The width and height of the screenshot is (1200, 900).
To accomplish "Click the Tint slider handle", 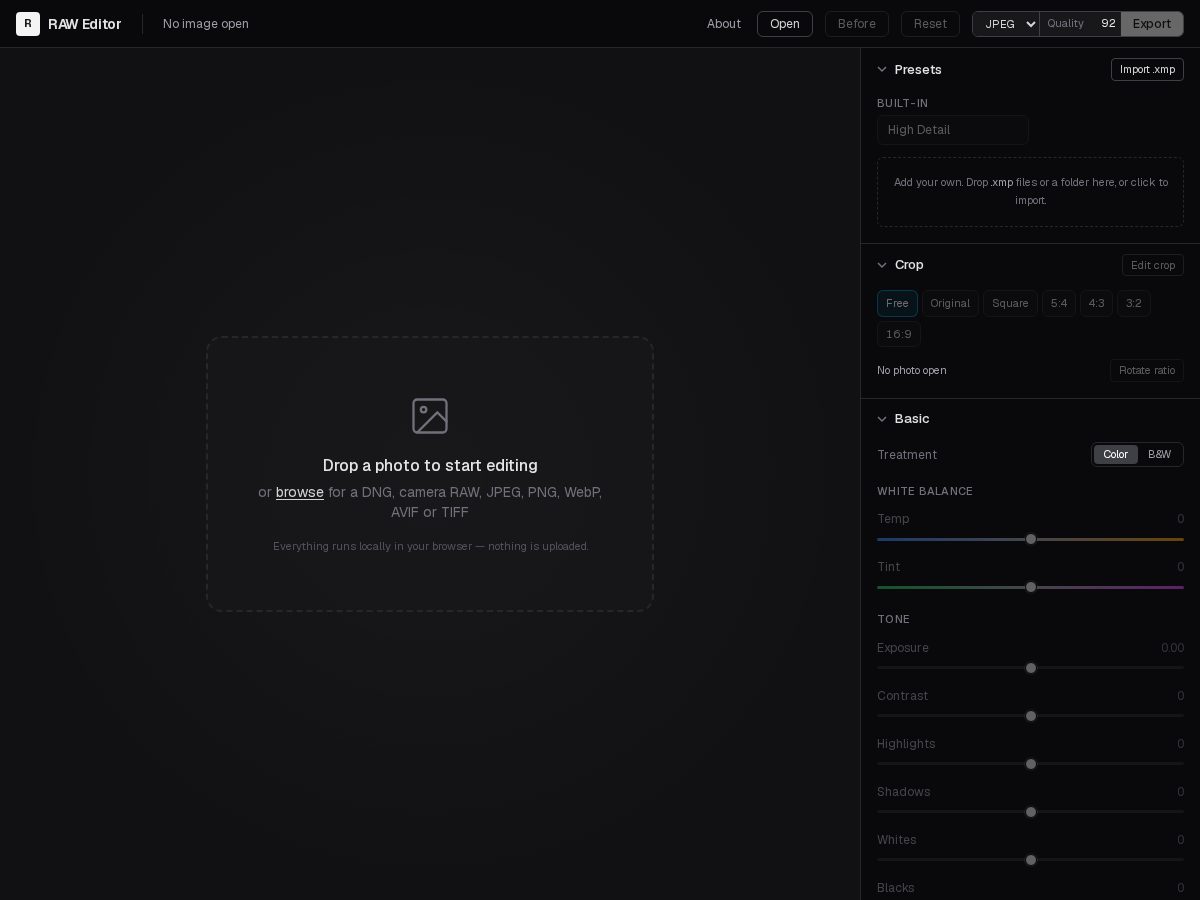I will tap(1031, 587).
